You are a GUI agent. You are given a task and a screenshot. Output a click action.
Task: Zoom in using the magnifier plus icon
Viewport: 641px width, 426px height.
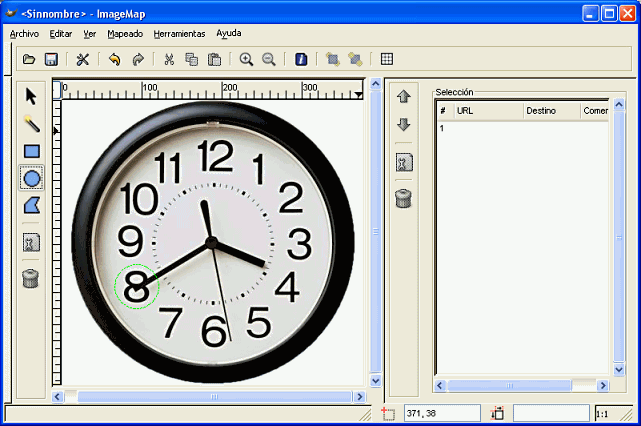click(x=246, y=60)
